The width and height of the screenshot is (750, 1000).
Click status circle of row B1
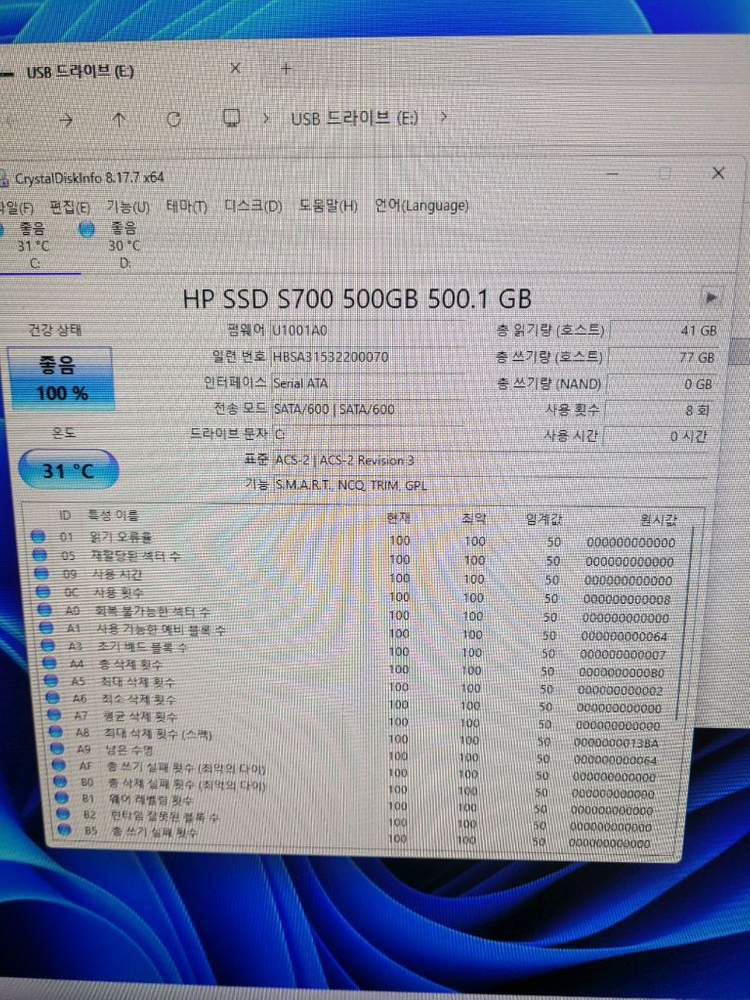(x=62, y=797)
